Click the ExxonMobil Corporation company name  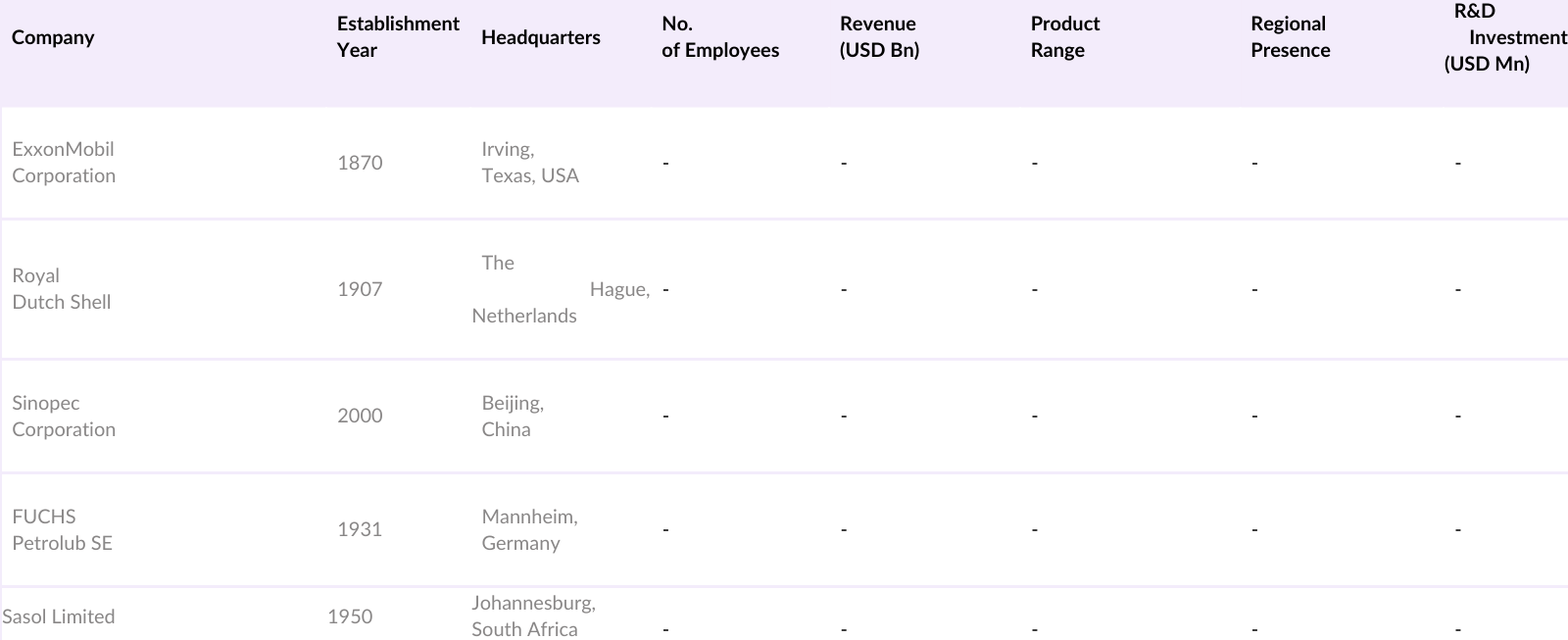click(x=64, y=163)
